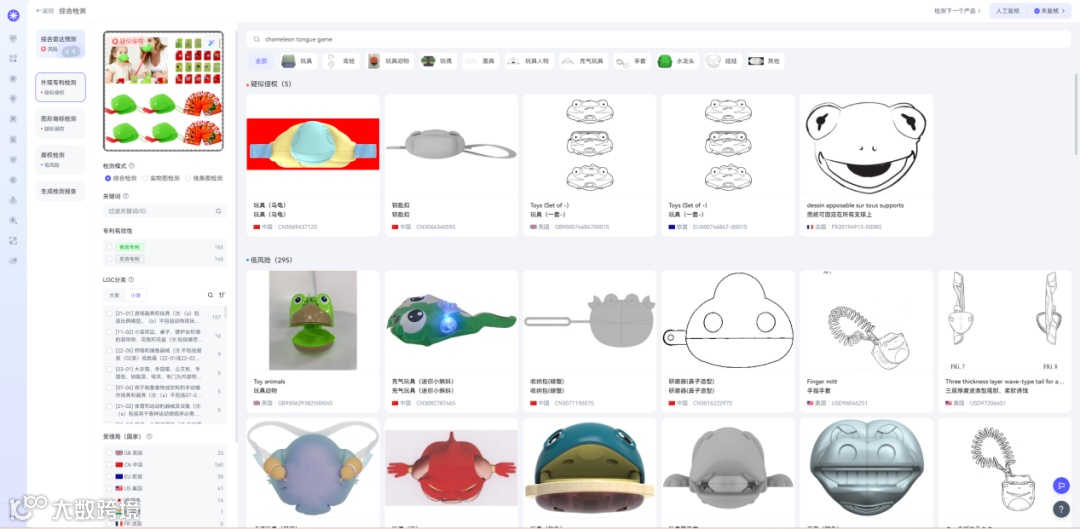The width and height of the screenshot is (1080, 529).
Task: Select the 面具 category filter chip
Action: coord(481,61)
